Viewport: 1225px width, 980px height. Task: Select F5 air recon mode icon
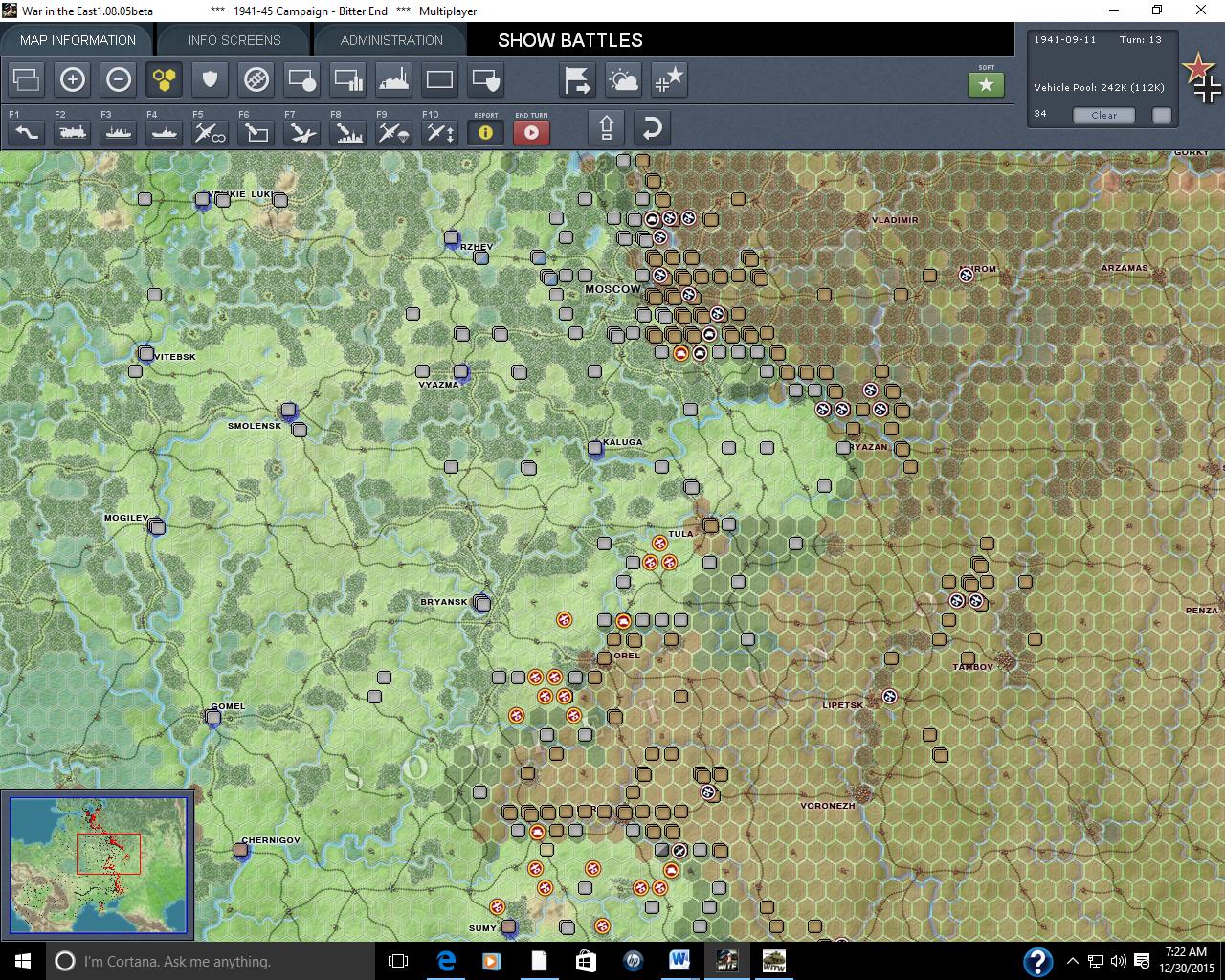point(211,132)
